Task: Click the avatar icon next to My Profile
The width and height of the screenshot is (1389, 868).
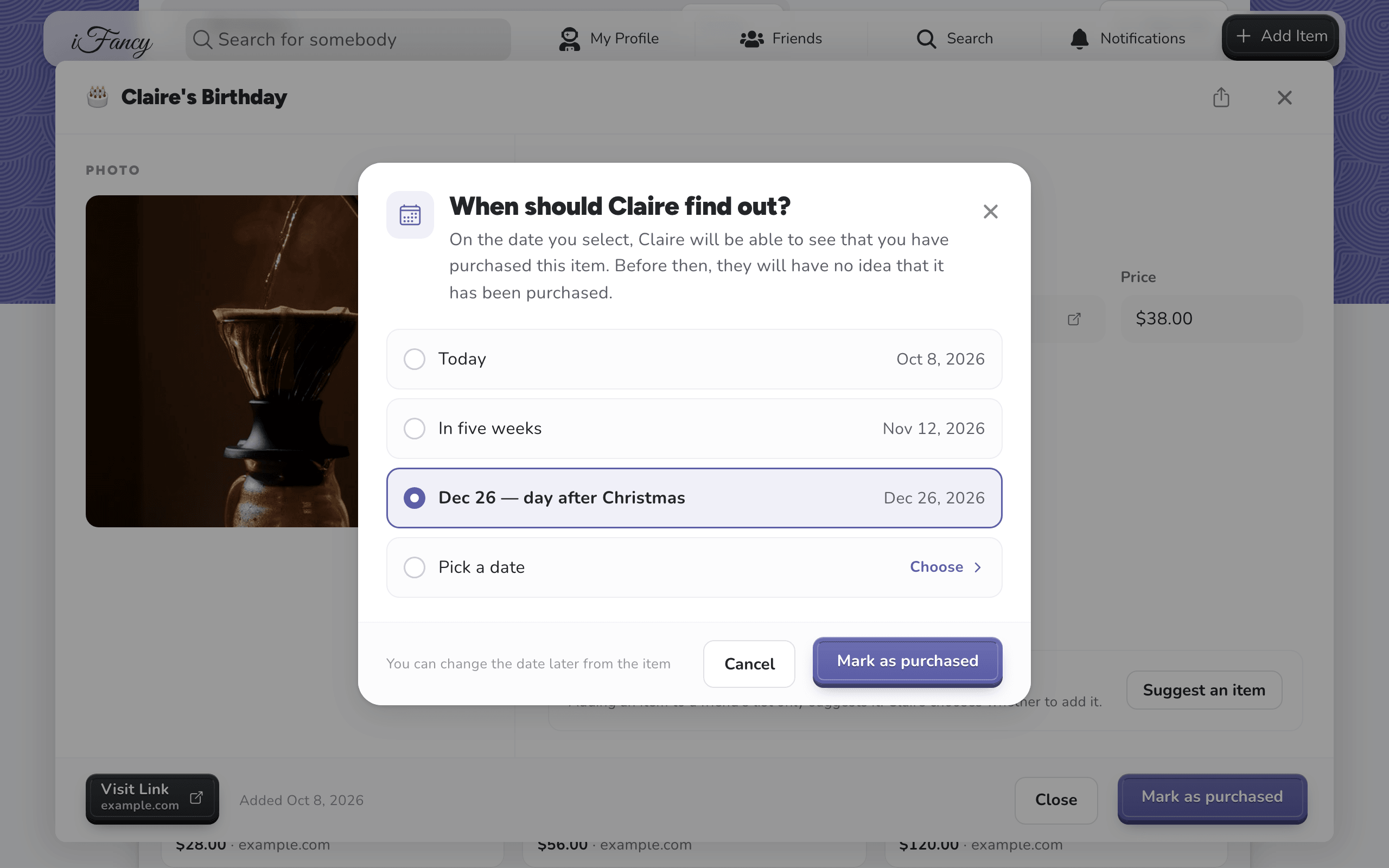Action: (x=569, y=39)
